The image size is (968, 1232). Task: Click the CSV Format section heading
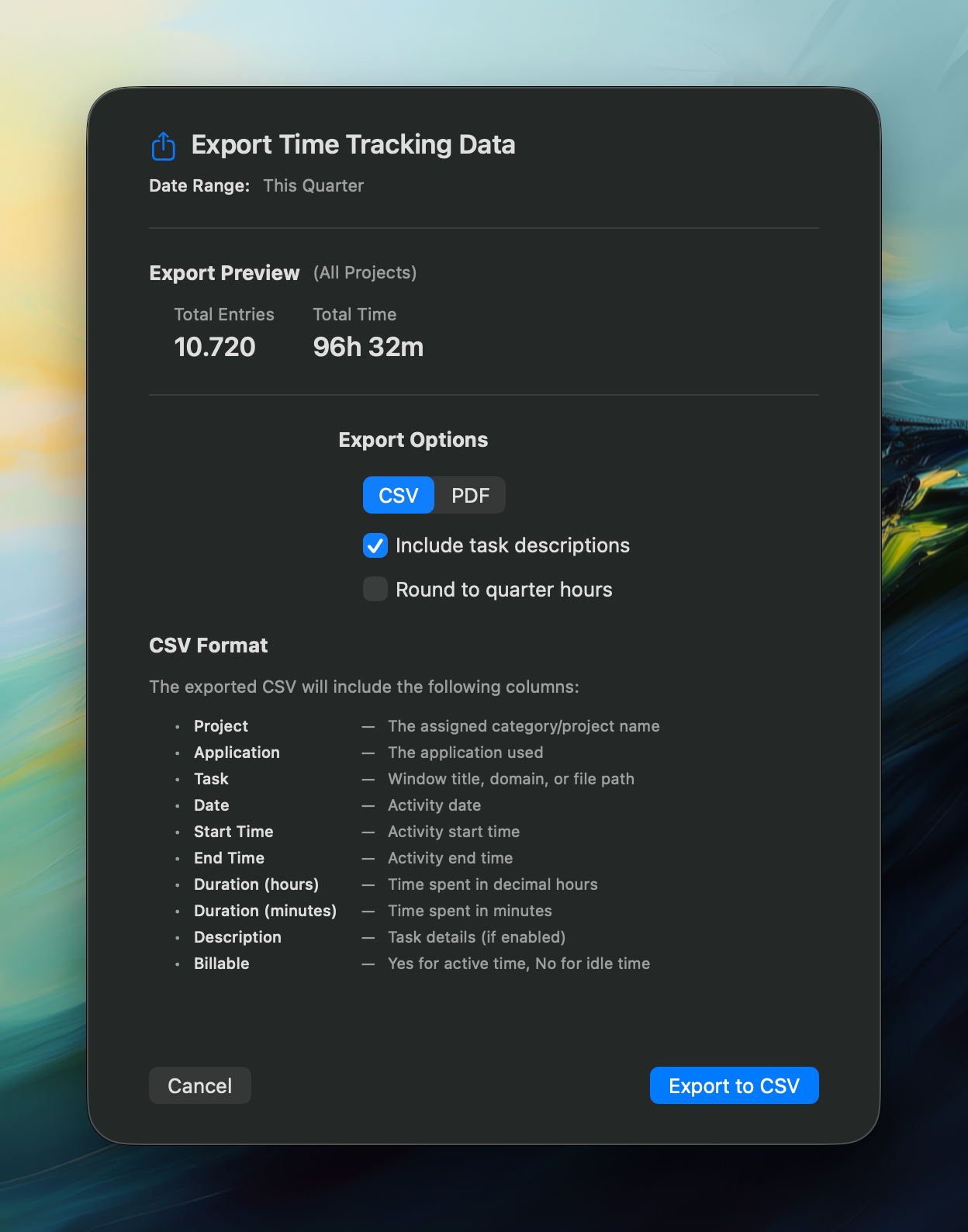[x=208, y=645]
